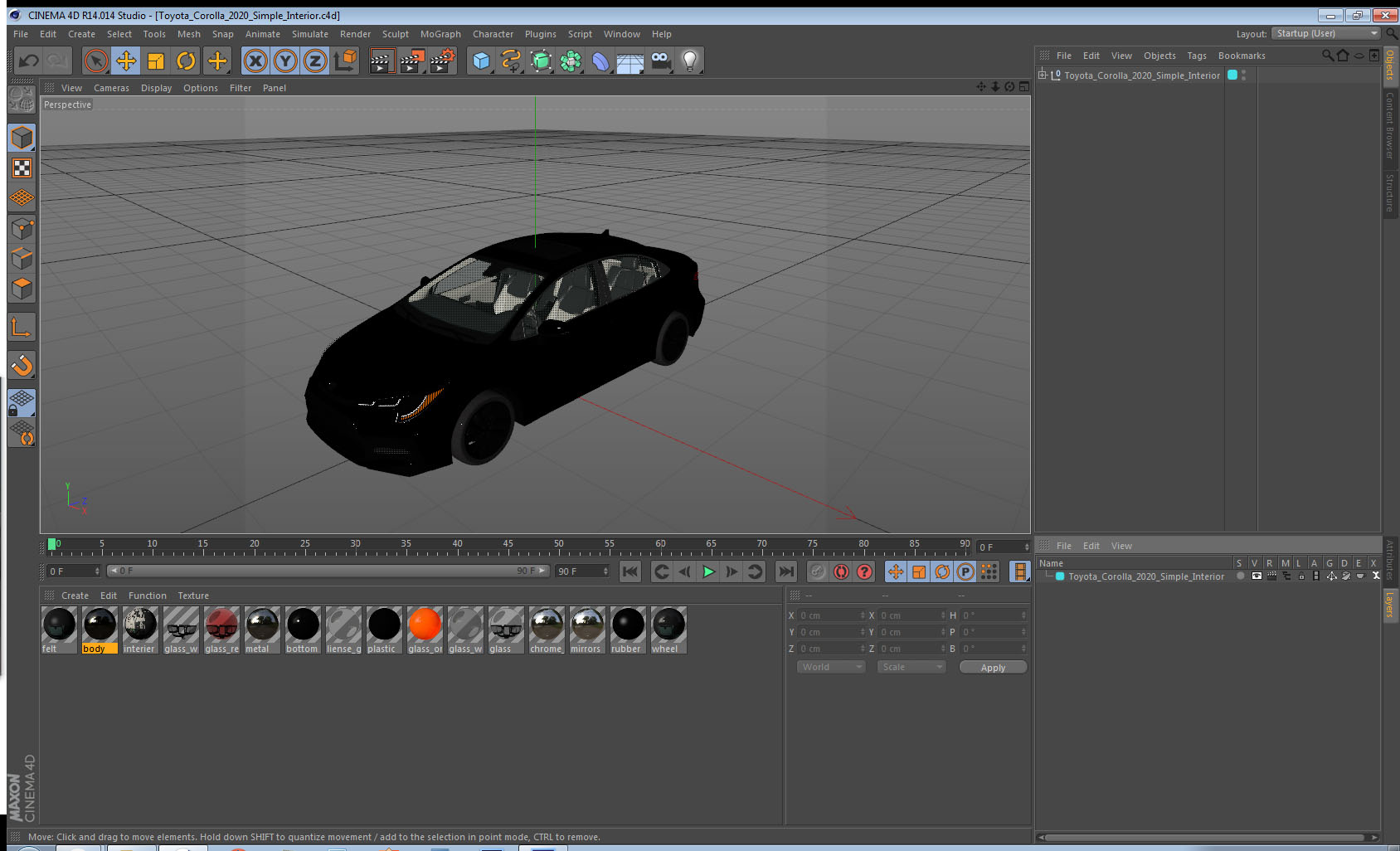Select Points mode in left palette
Screen dimensions: 1400x851
pos(22,228)
